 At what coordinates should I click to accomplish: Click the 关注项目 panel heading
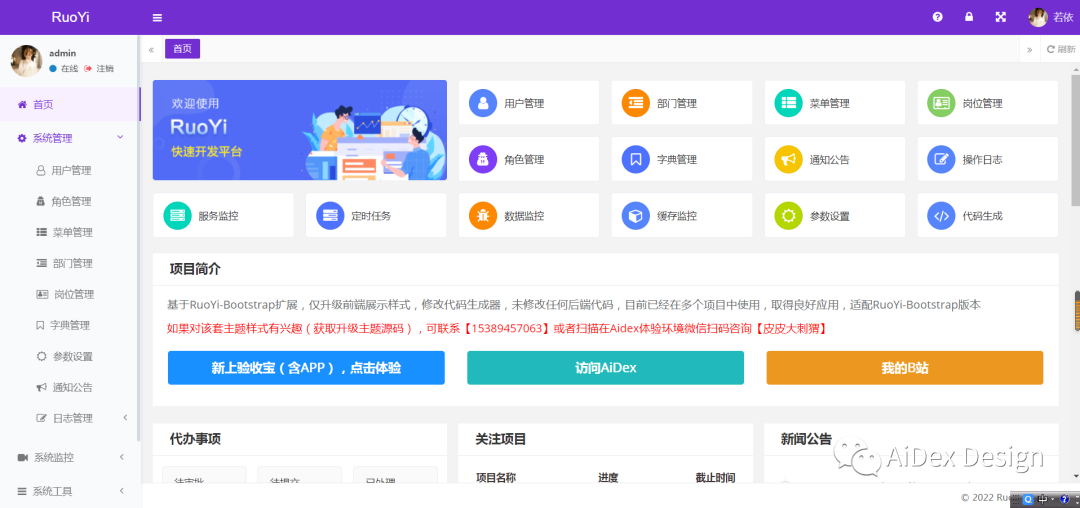pos(501,439)
